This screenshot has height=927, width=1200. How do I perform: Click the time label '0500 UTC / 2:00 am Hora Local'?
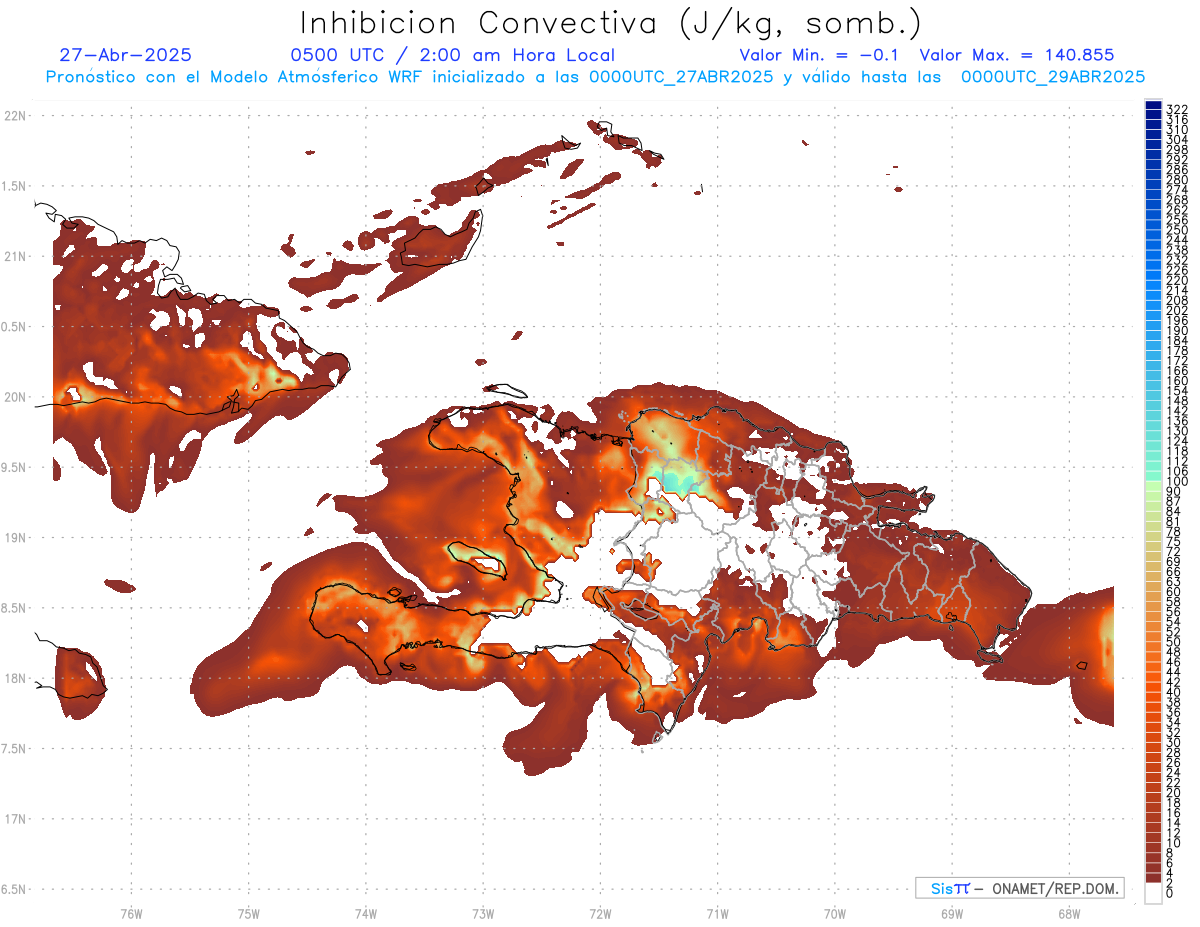coord(452,56)
